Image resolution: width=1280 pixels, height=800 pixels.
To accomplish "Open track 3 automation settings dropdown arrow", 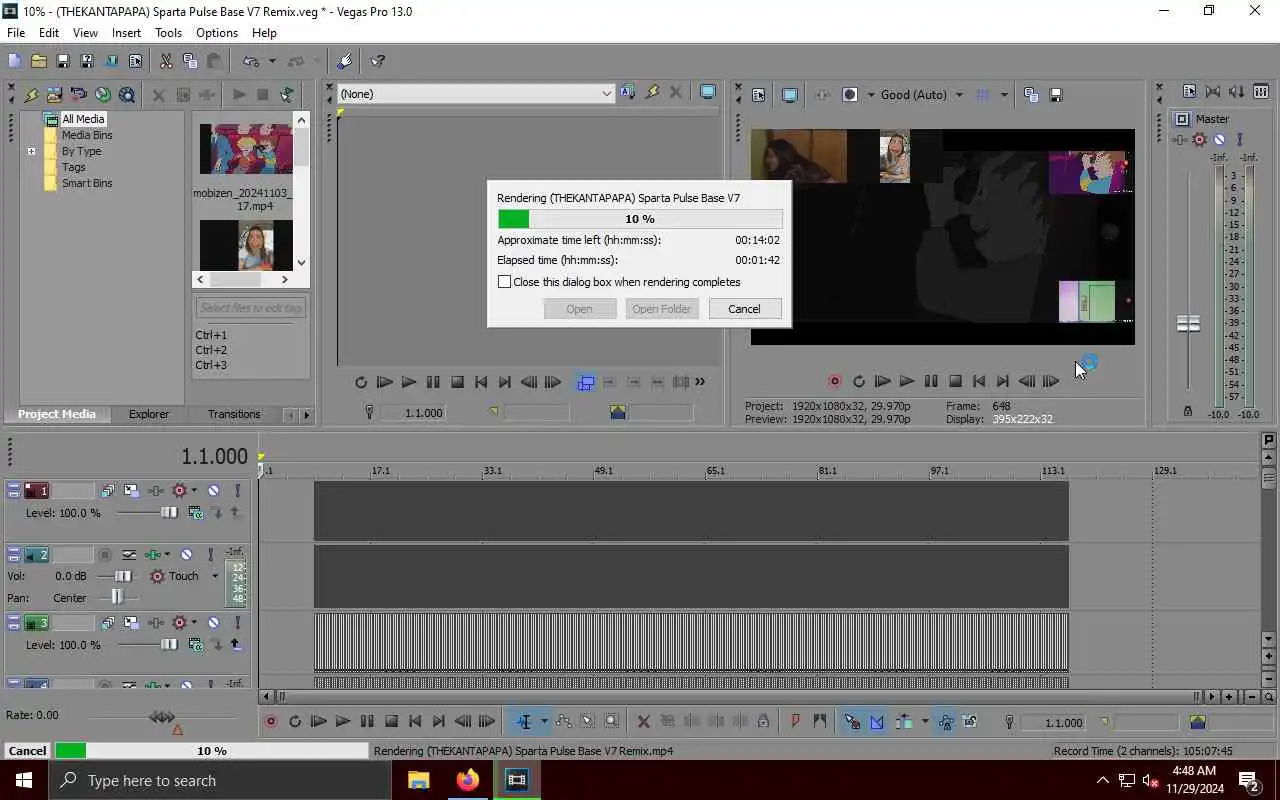I will pos(194,624).
